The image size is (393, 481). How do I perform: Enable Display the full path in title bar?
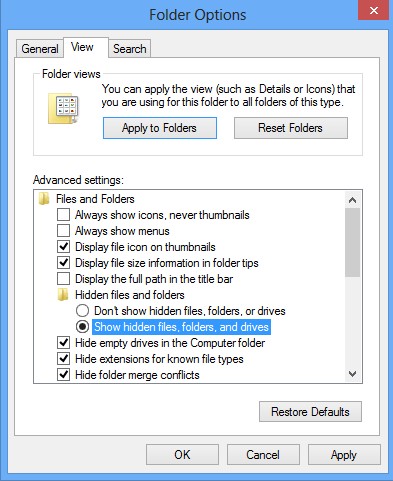coord(63,279)
